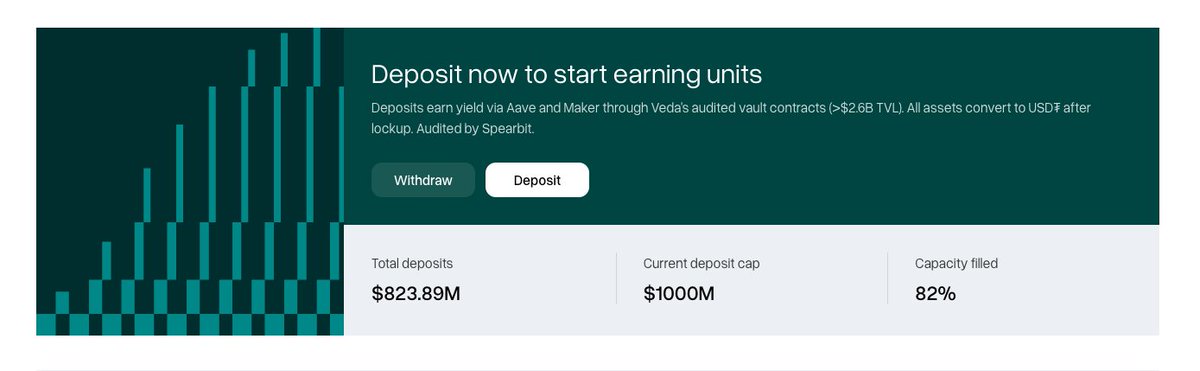Select the $823.89M value
The width and height of the screenshot is (1200, 371).
click(416, 294)
